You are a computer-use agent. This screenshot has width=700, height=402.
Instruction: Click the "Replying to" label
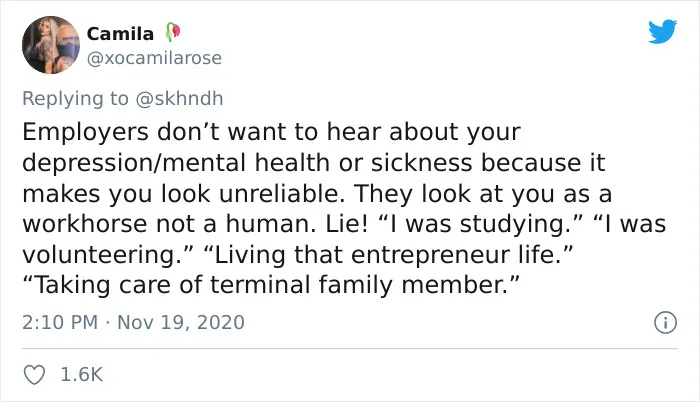pos(75,99)
